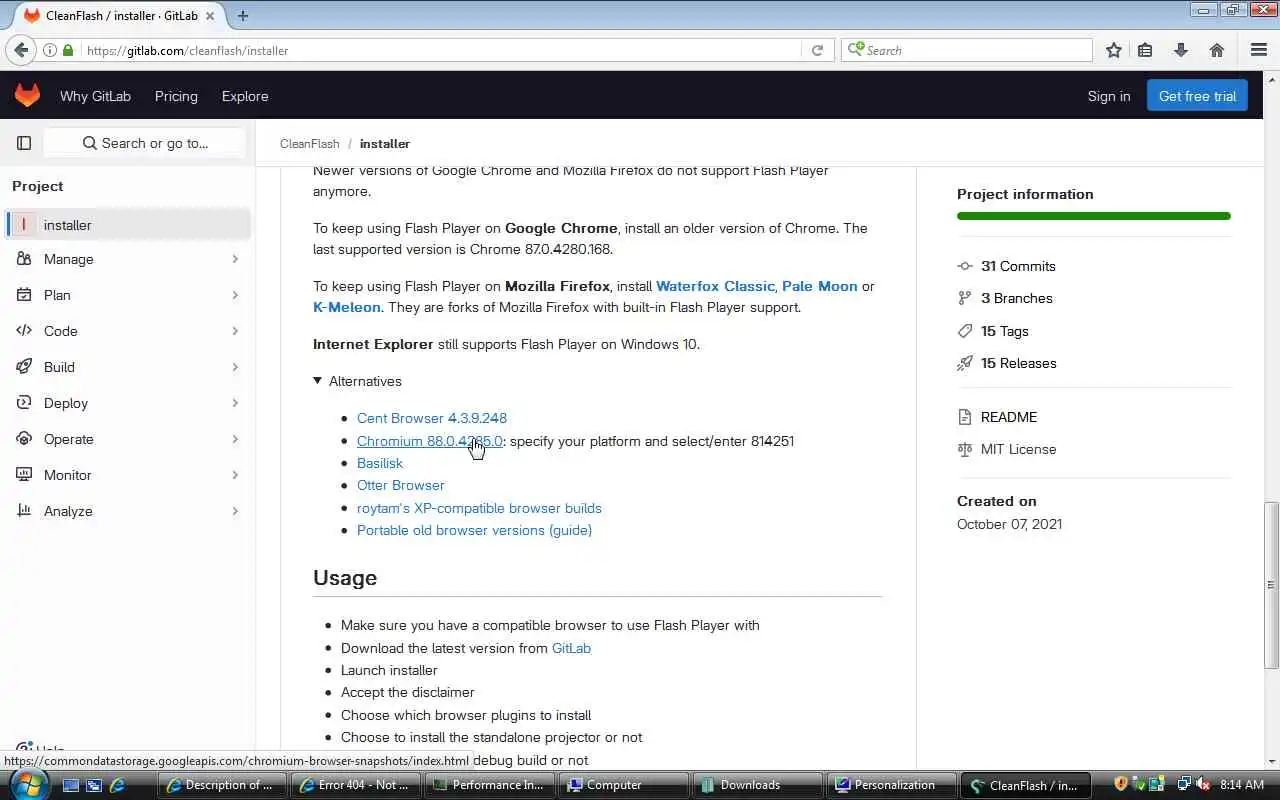Open the Firefox hamburger menu
This screenshot has height=800, width=1280.
click(x=1259, y=50)
